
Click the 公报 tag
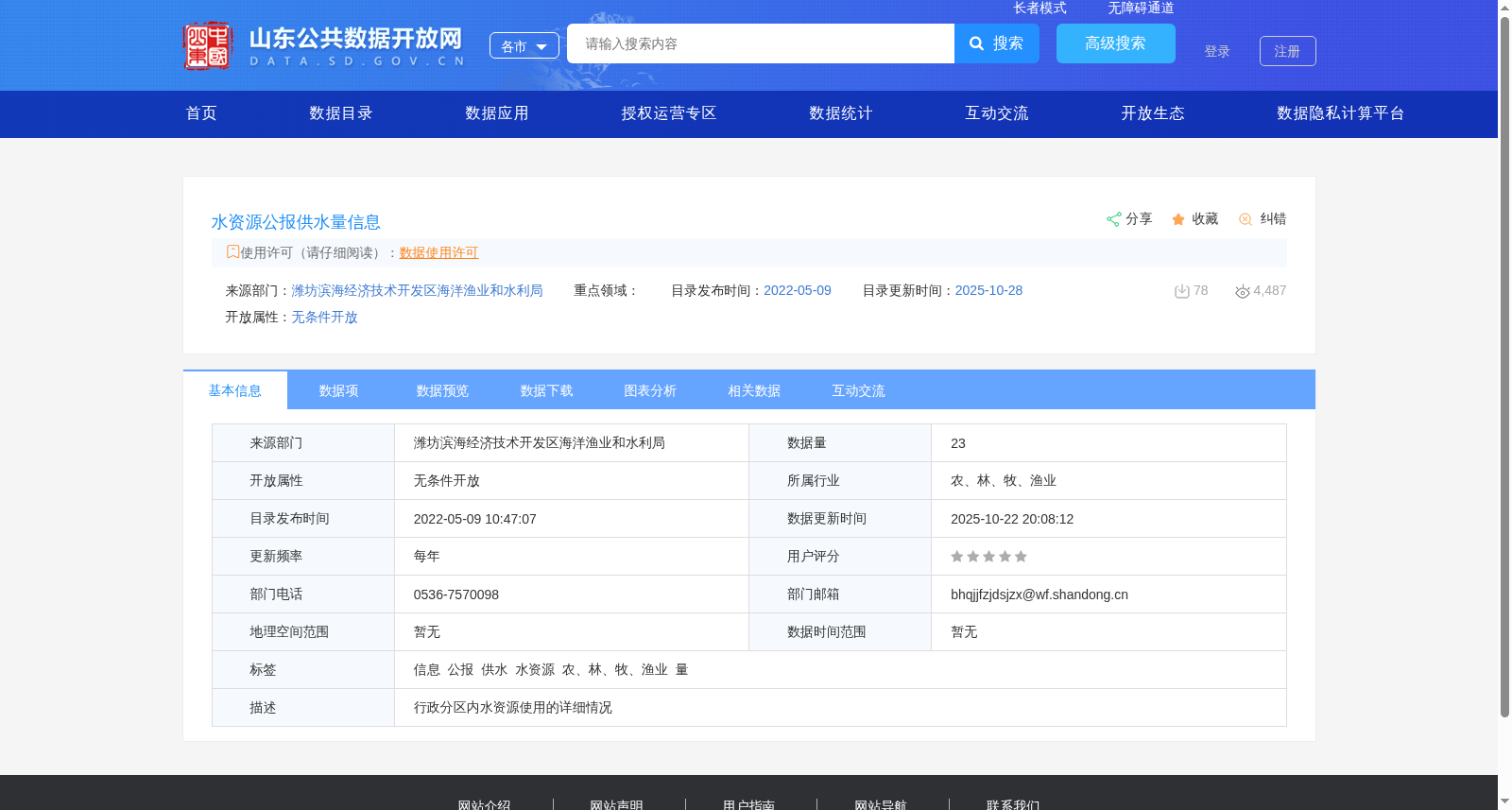[460, 669]
